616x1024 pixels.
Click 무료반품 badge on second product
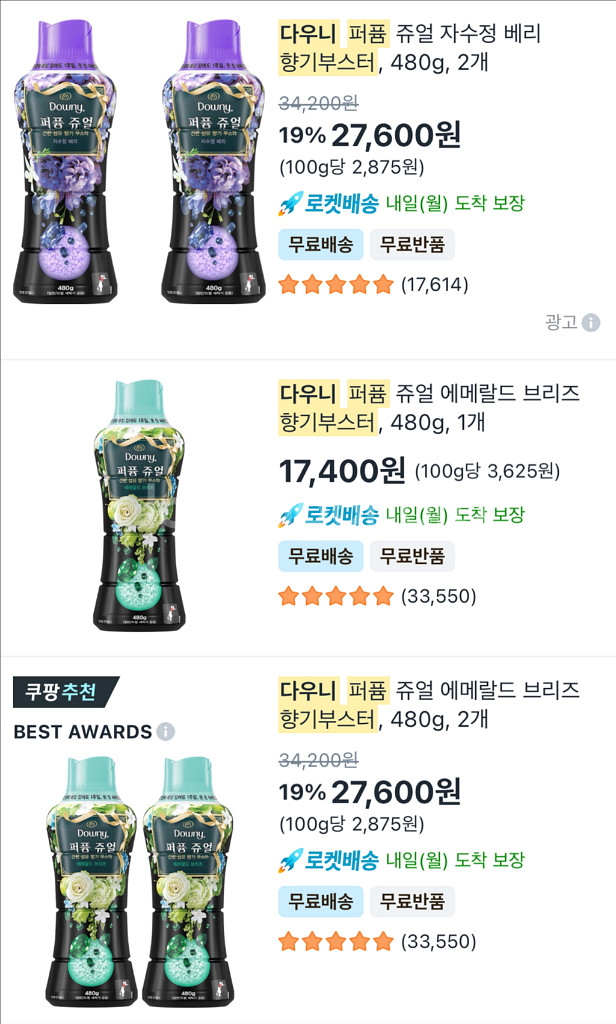coord(412,556)
